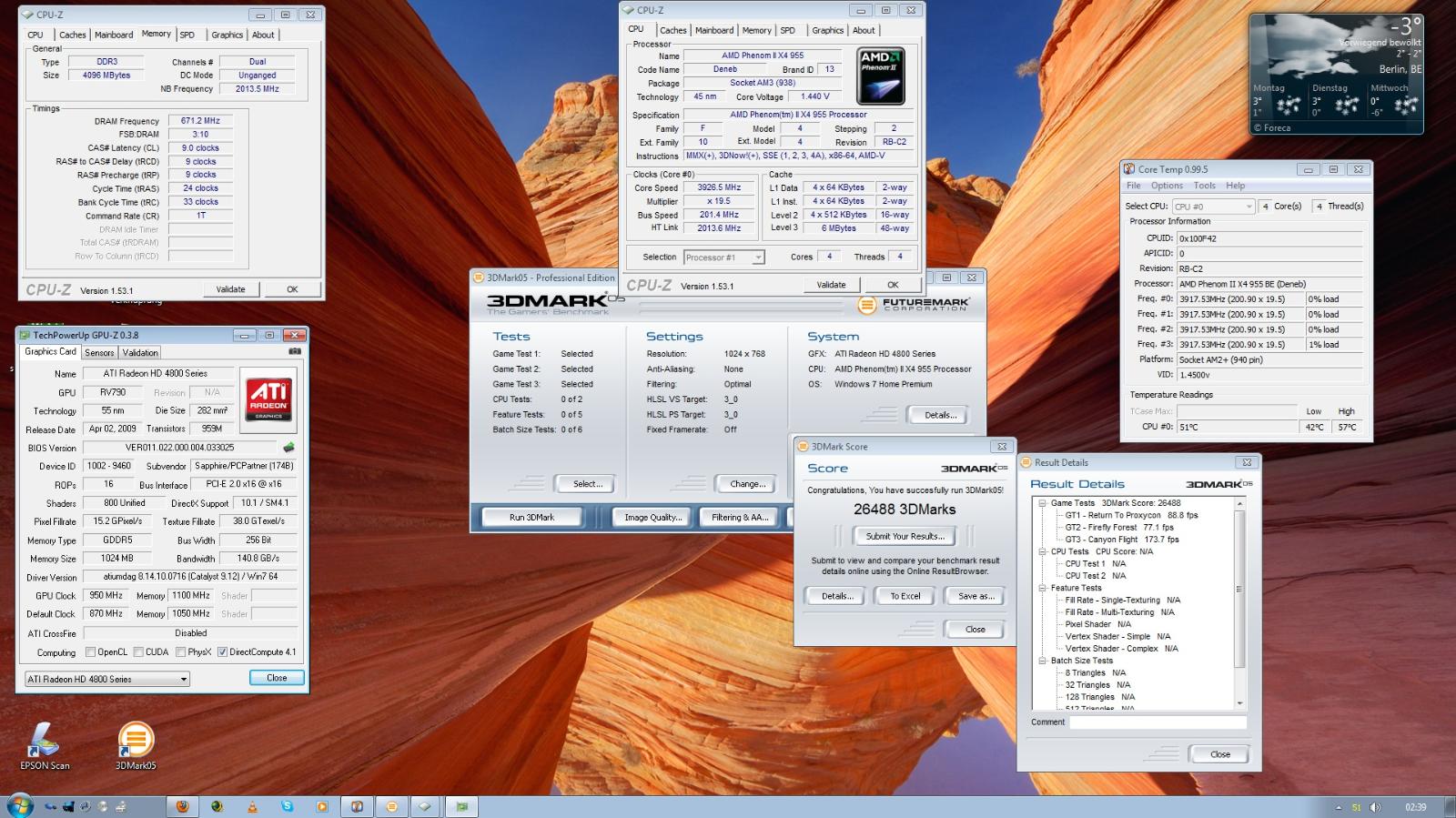Click the Details button under System in 3DMark05
The height and width of the screenshot is (818, 1456).
940,415
